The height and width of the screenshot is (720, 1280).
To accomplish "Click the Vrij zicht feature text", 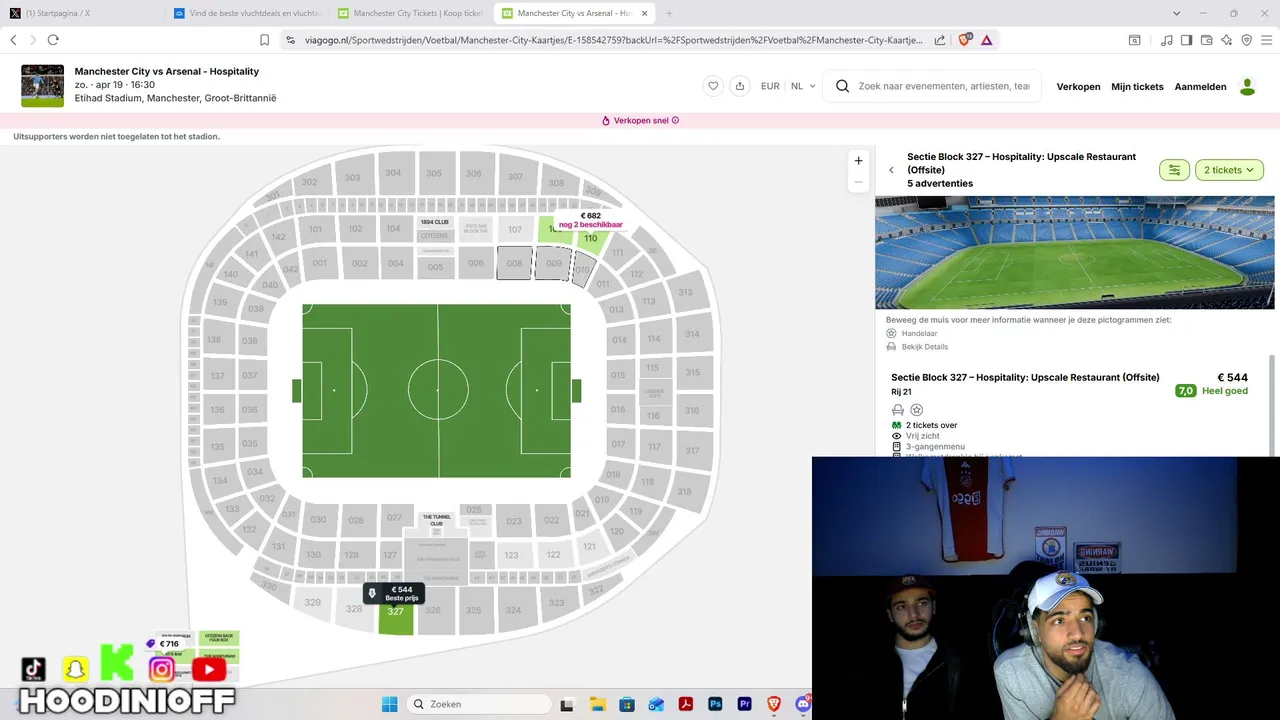I will coord(924,436).
